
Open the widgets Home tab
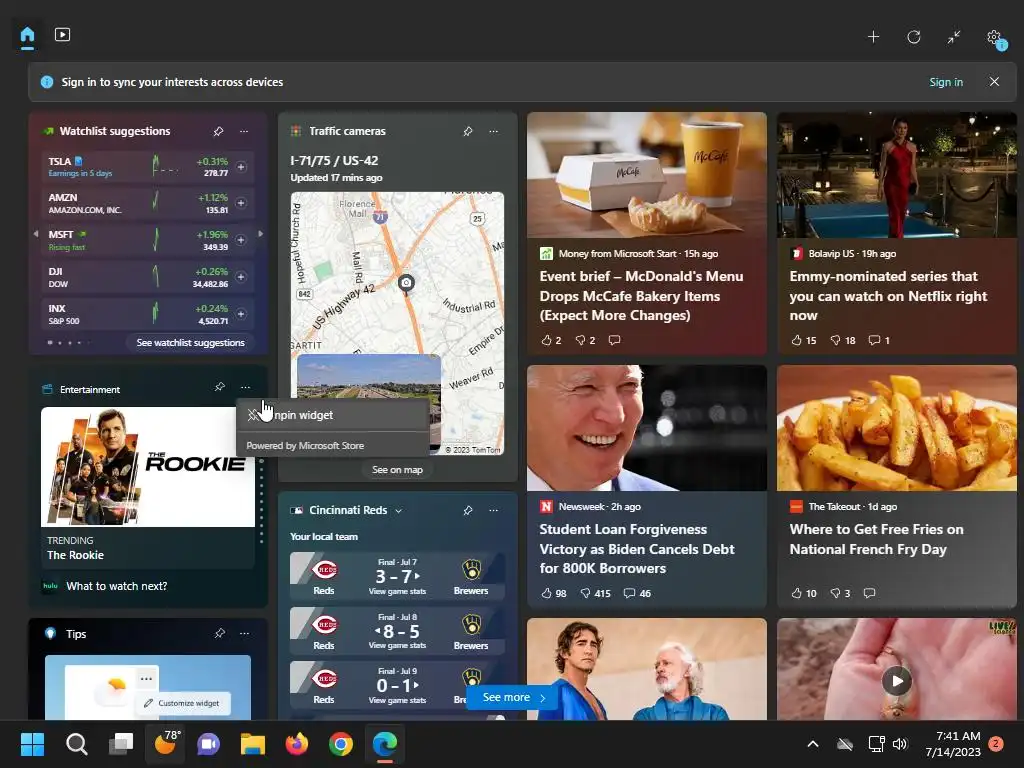(x=27, y=35)
